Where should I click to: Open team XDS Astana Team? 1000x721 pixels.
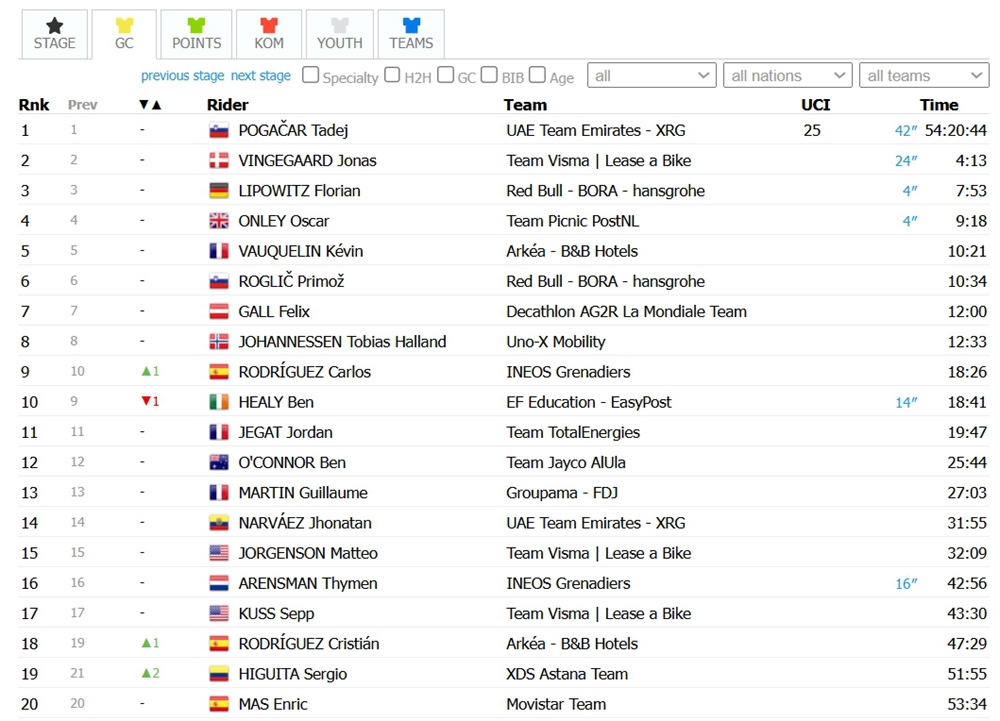tap(567, 674)
